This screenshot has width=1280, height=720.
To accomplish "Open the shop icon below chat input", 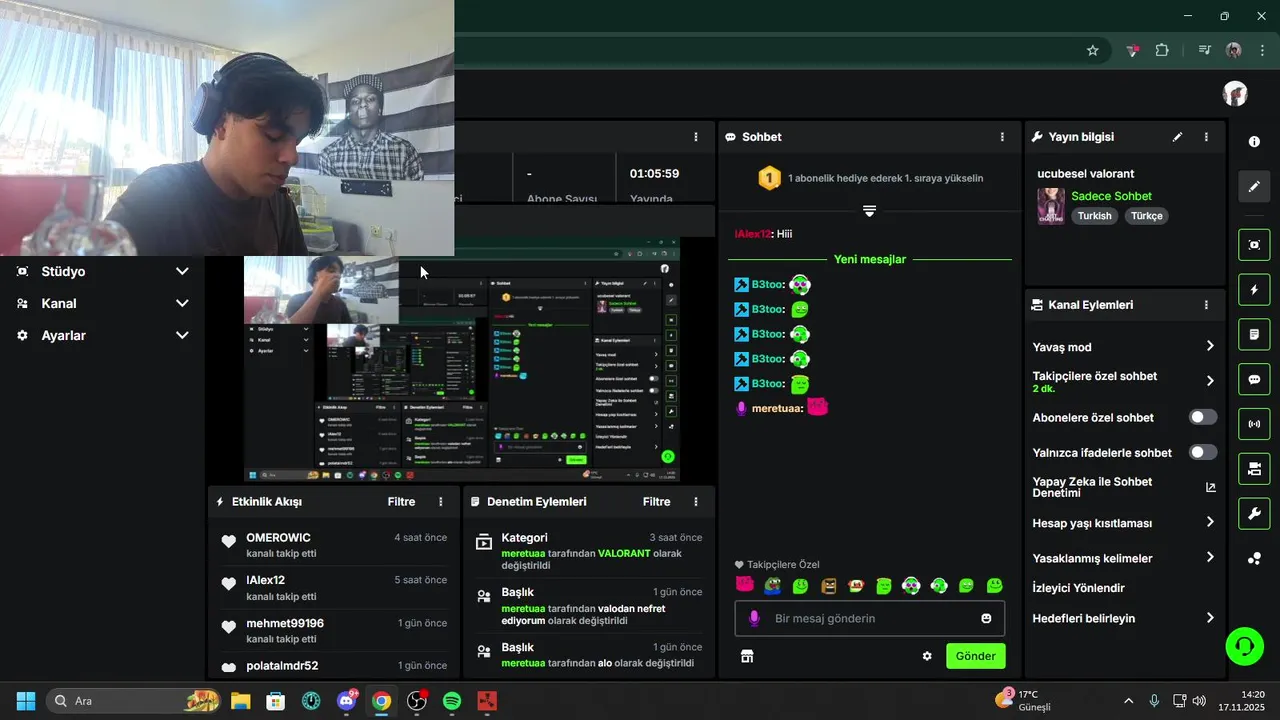I will (746, 656).
